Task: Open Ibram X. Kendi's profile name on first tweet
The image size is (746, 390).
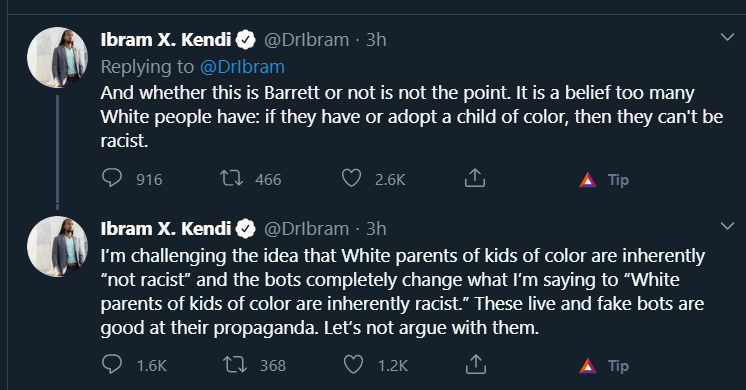Action: point(166,39)
